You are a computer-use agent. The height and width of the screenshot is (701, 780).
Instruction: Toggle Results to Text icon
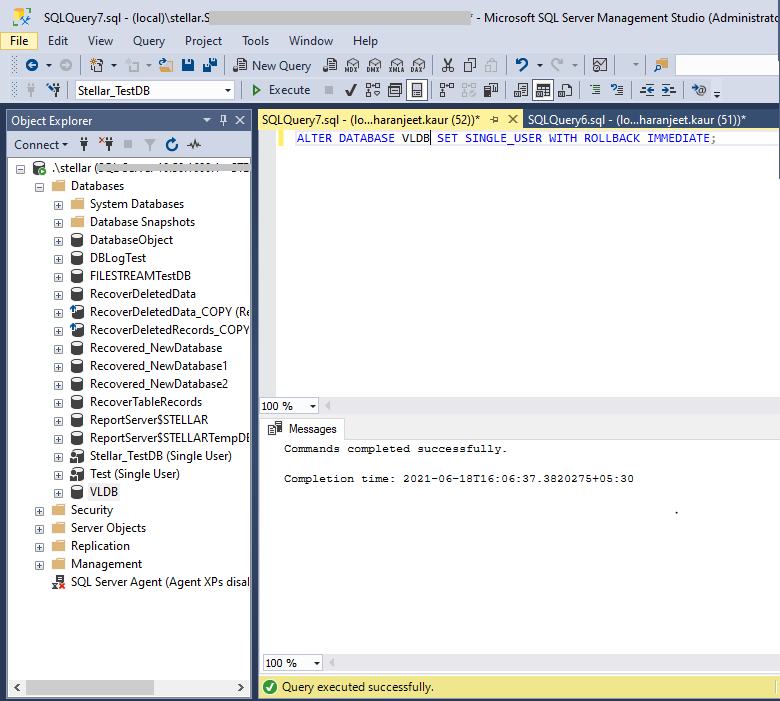[521, 90]
